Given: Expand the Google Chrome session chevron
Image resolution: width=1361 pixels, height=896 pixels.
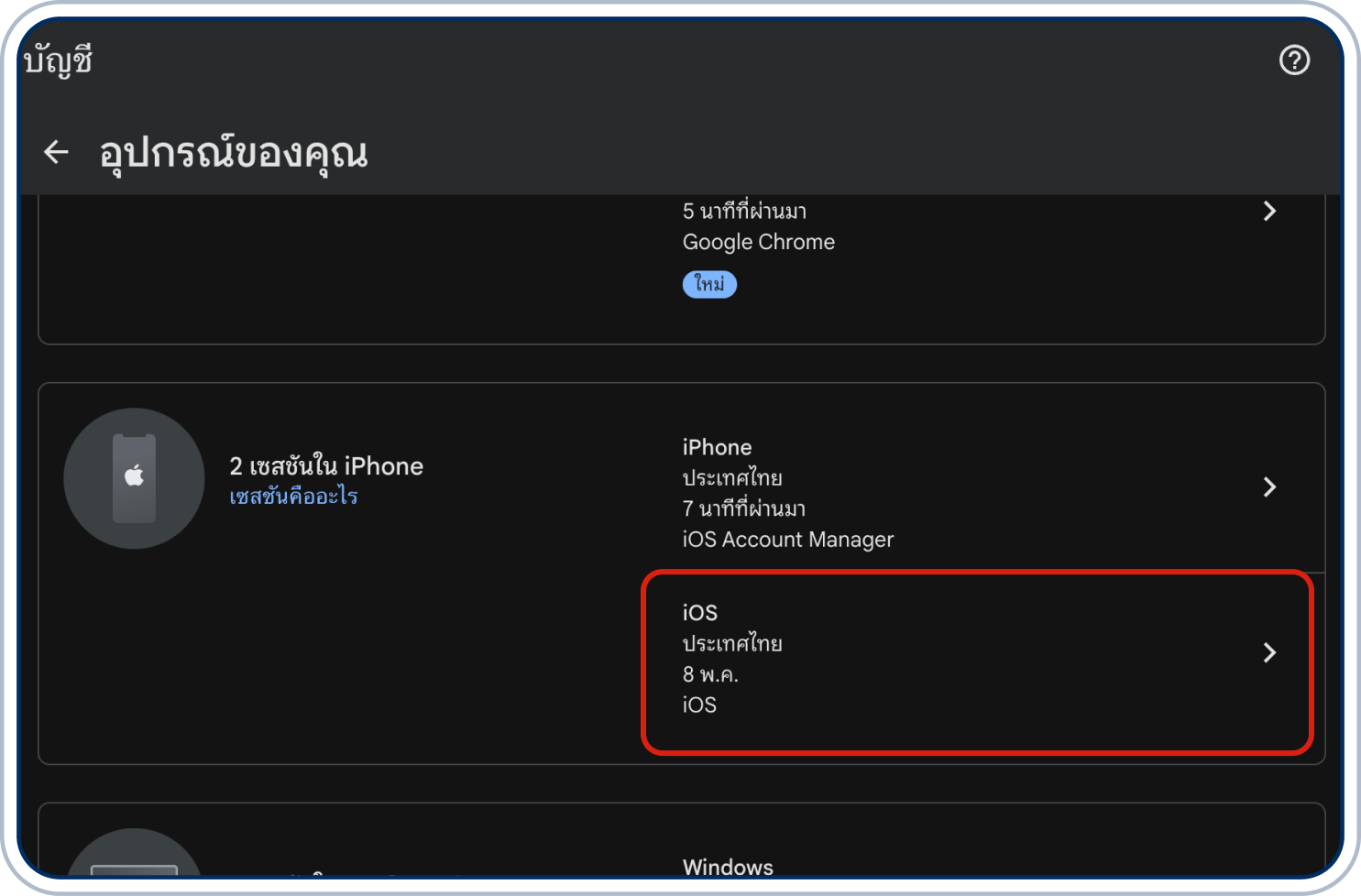Looking at the screenshot, I should (x=1269, y=212).
